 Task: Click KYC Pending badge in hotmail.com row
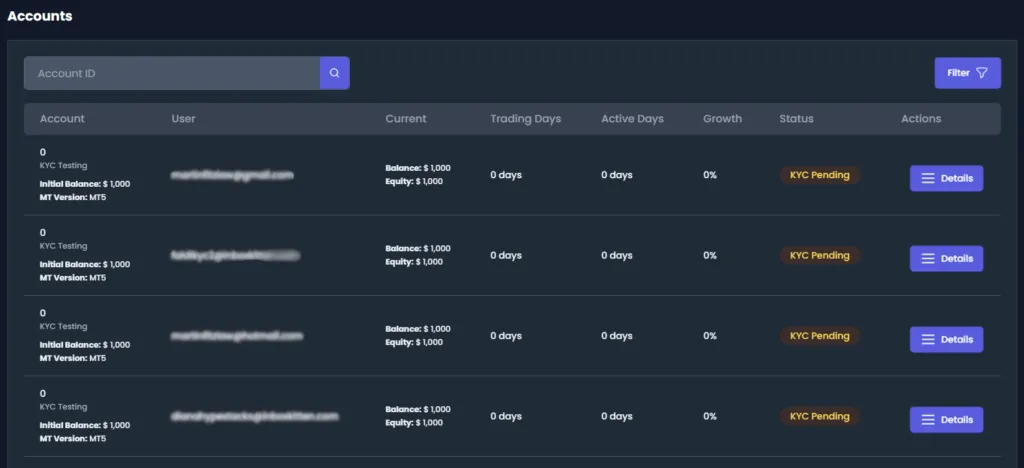click(x=820, y=335)
